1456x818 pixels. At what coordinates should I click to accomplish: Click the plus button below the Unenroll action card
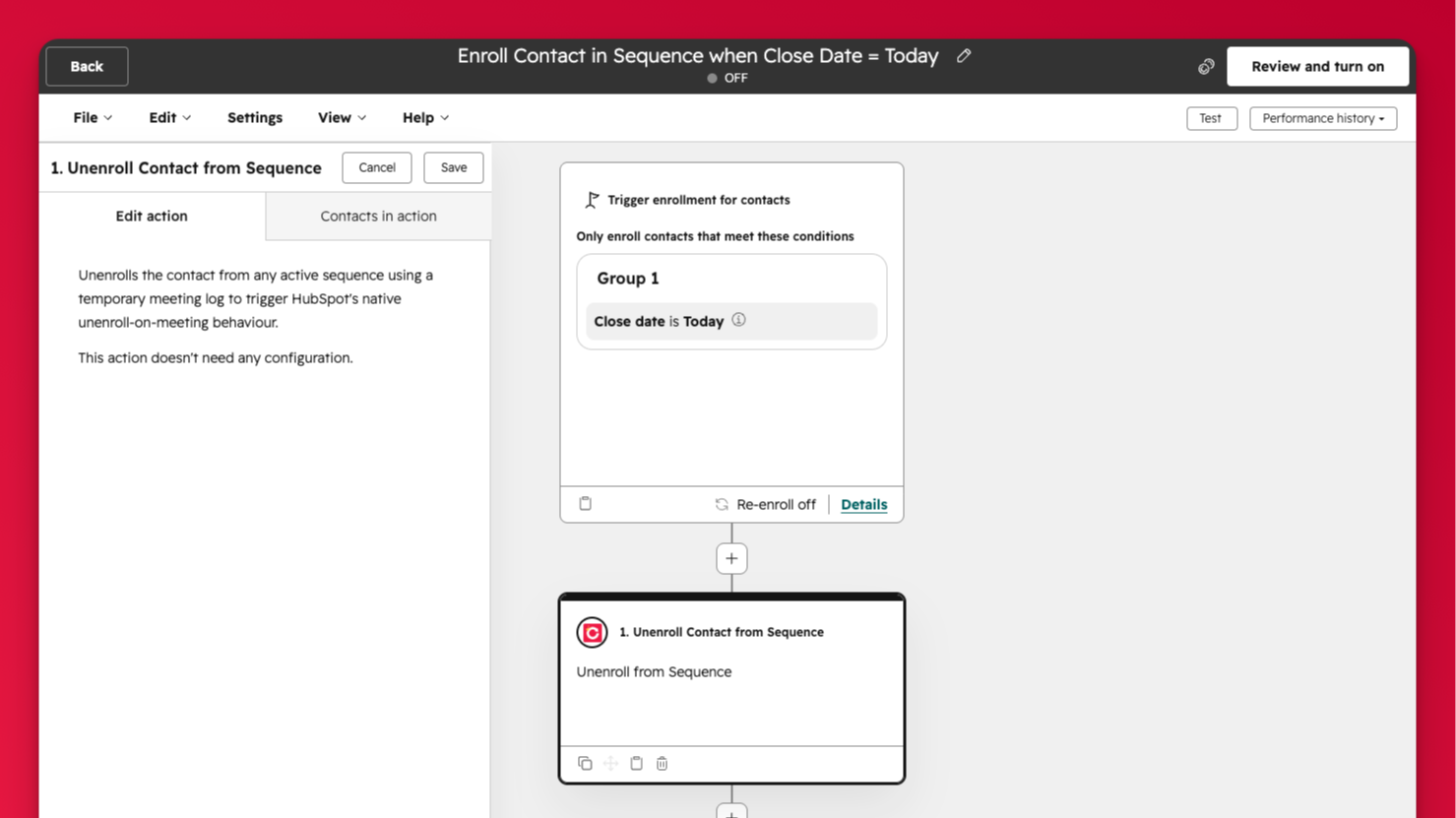click(x=731, y=811)
